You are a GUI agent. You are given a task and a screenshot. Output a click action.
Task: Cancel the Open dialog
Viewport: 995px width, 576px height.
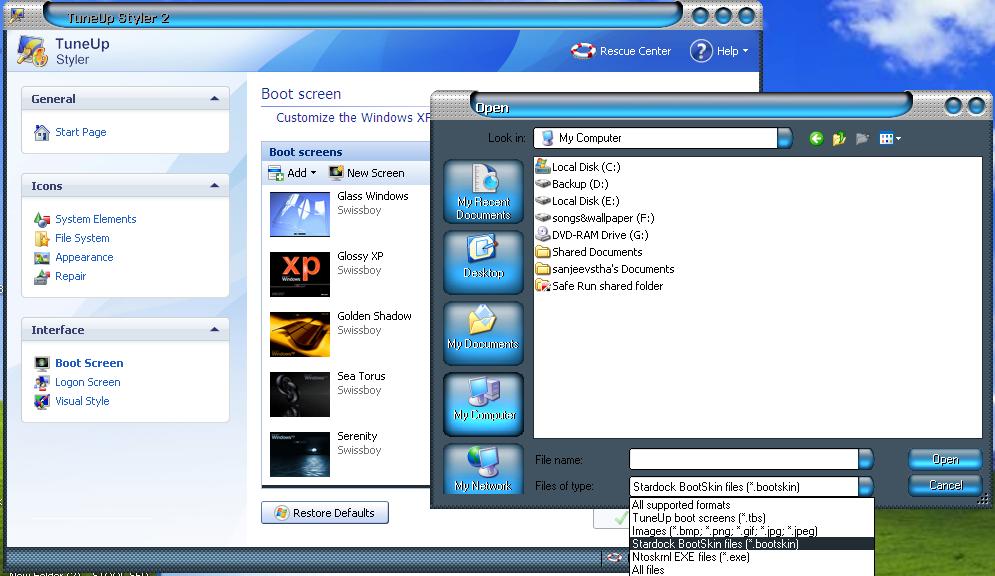(x=946, y=485)
